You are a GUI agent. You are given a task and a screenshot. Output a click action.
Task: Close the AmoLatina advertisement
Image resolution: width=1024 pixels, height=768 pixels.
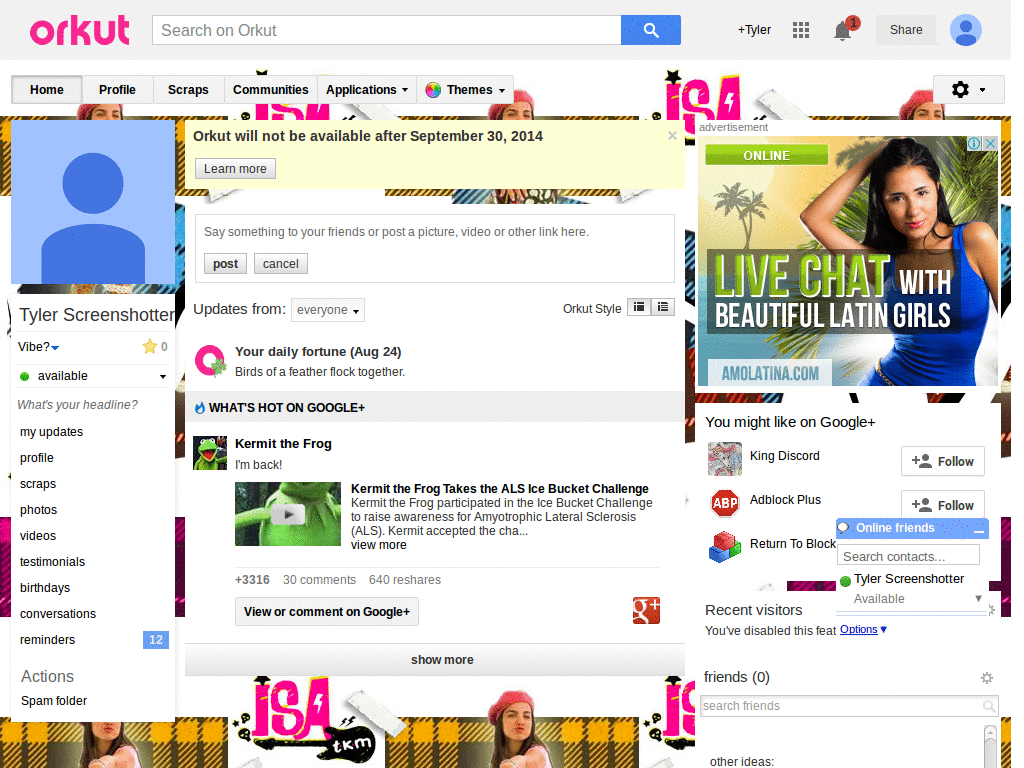point(990,143)
